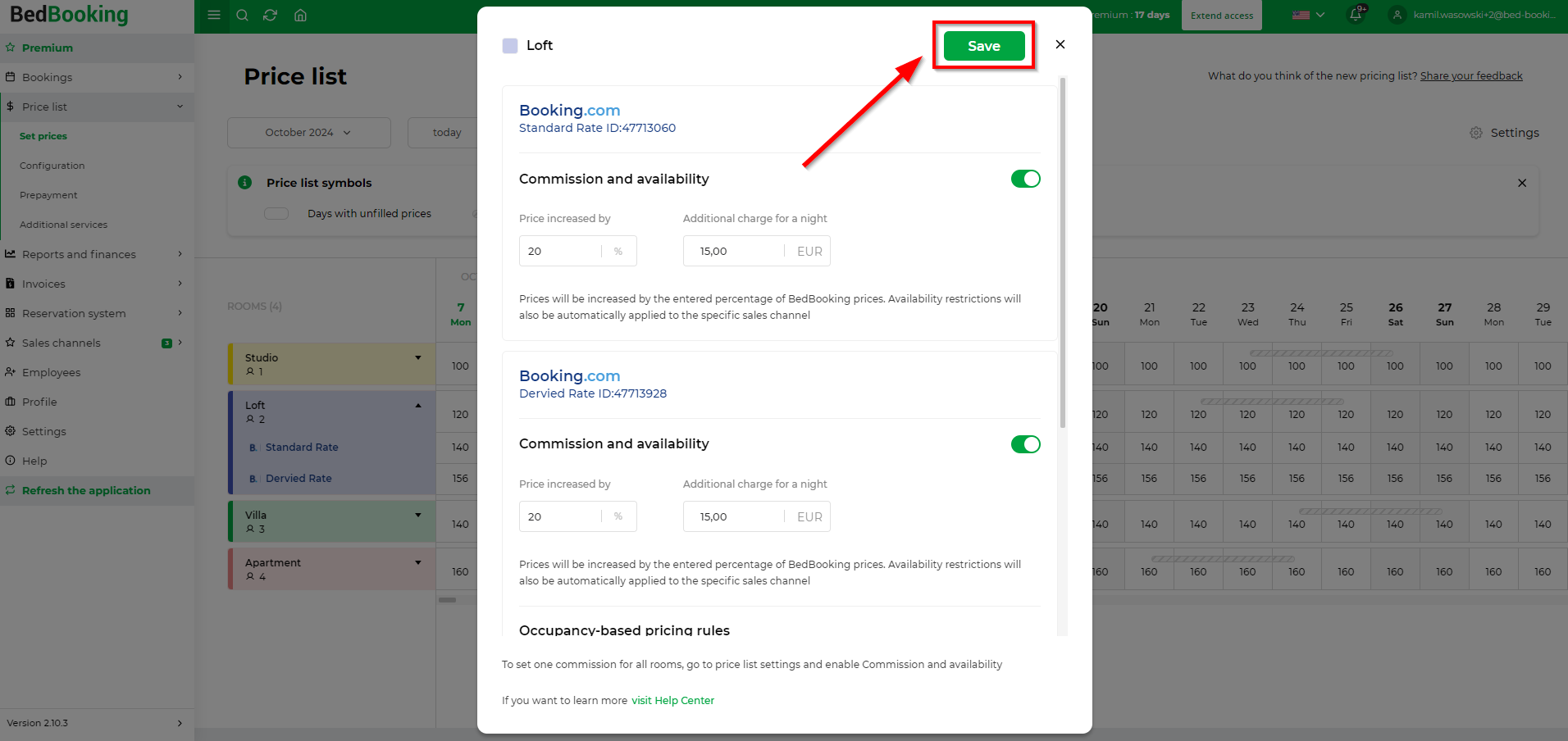The image size is (1568, 741).
Task: Click the Premium star icon in sidebar
Action: pyautogui.click(x=11, y=48)
